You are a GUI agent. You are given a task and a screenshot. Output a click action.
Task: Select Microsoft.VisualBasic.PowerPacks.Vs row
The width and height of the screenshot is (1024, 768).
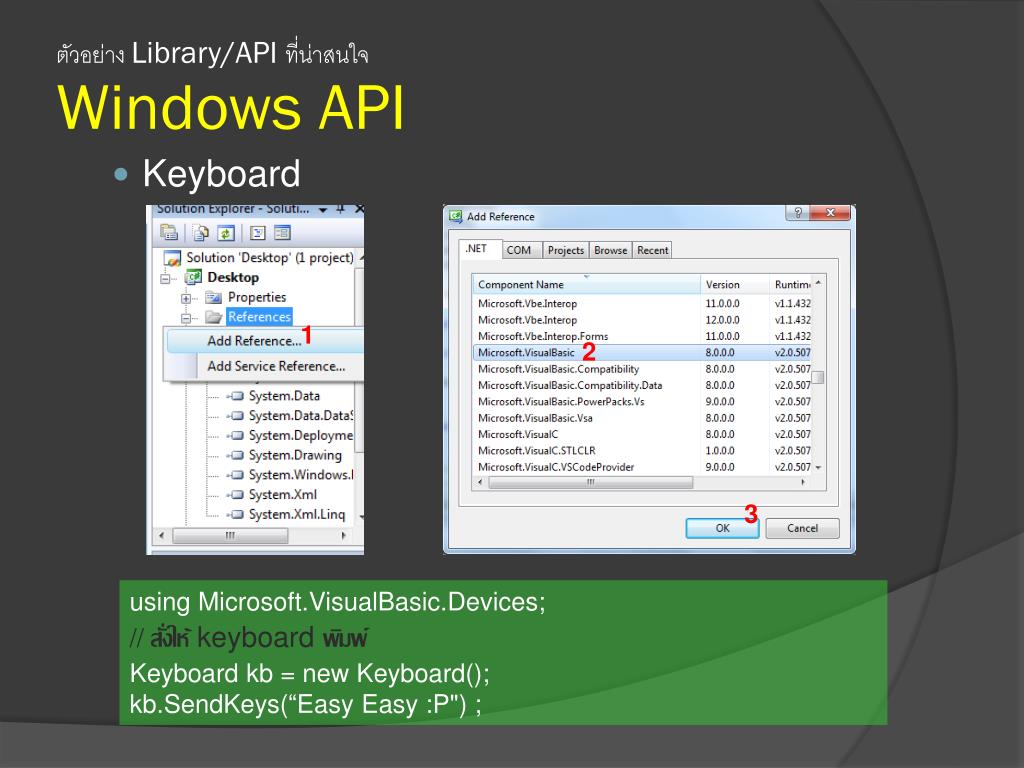tap(642, 402)
